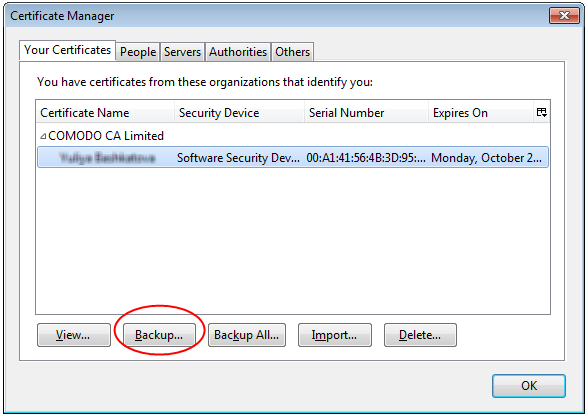Click the Delete... button
The width and height of the screenshot is (587, 417).
(x=420, y=335)
